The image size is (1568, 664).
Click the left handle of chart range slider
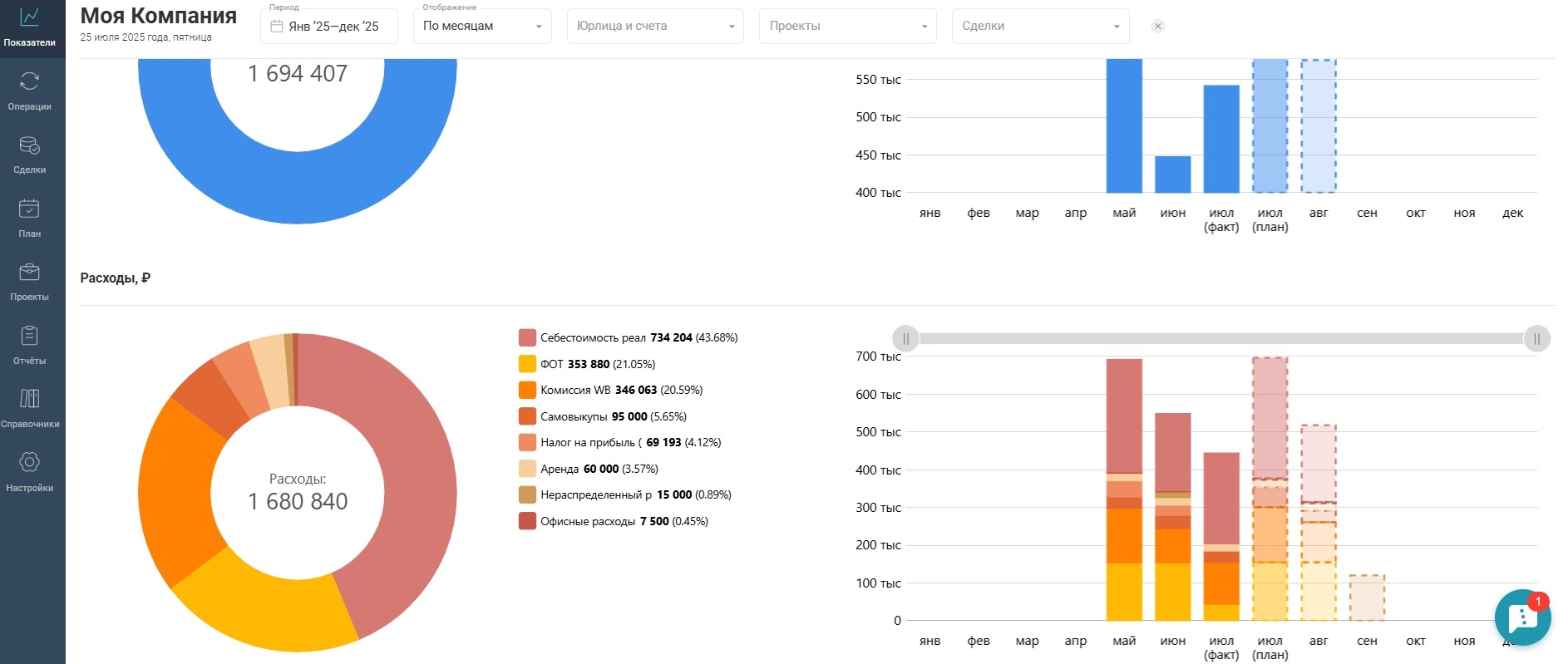click(905, 339)
